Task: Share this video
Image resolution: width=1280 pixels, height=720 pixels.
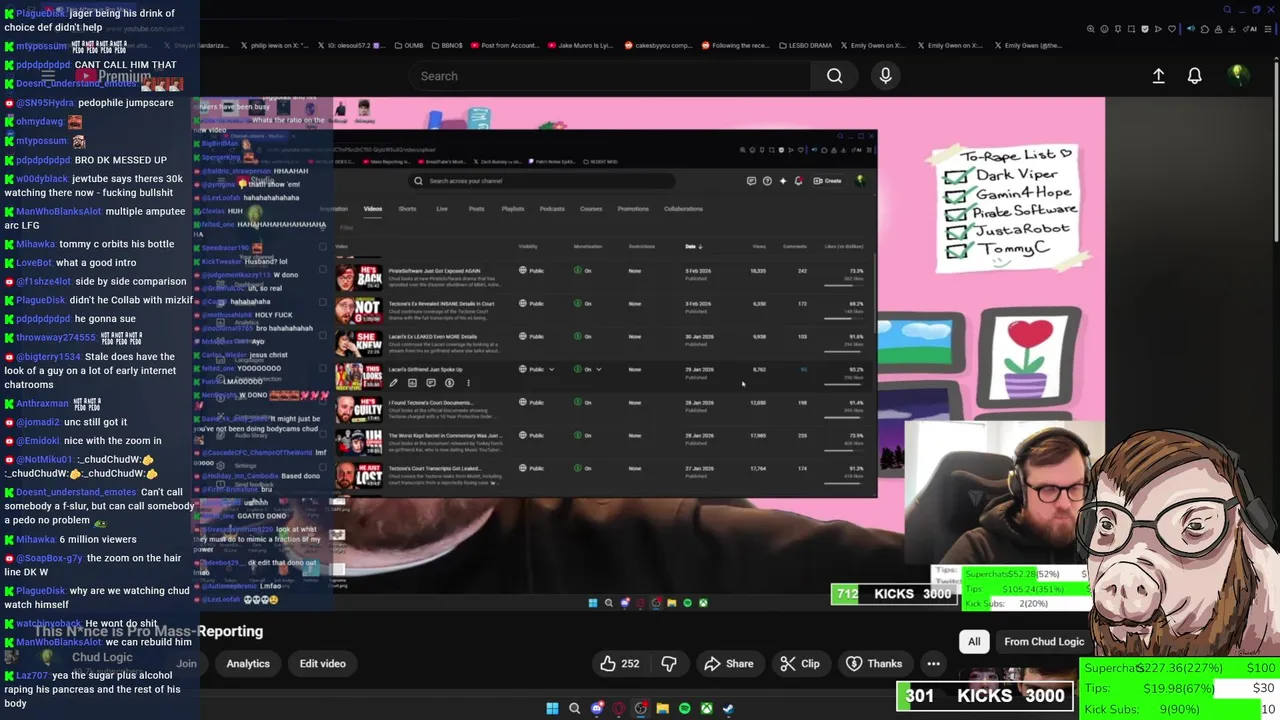Action: 729,664
